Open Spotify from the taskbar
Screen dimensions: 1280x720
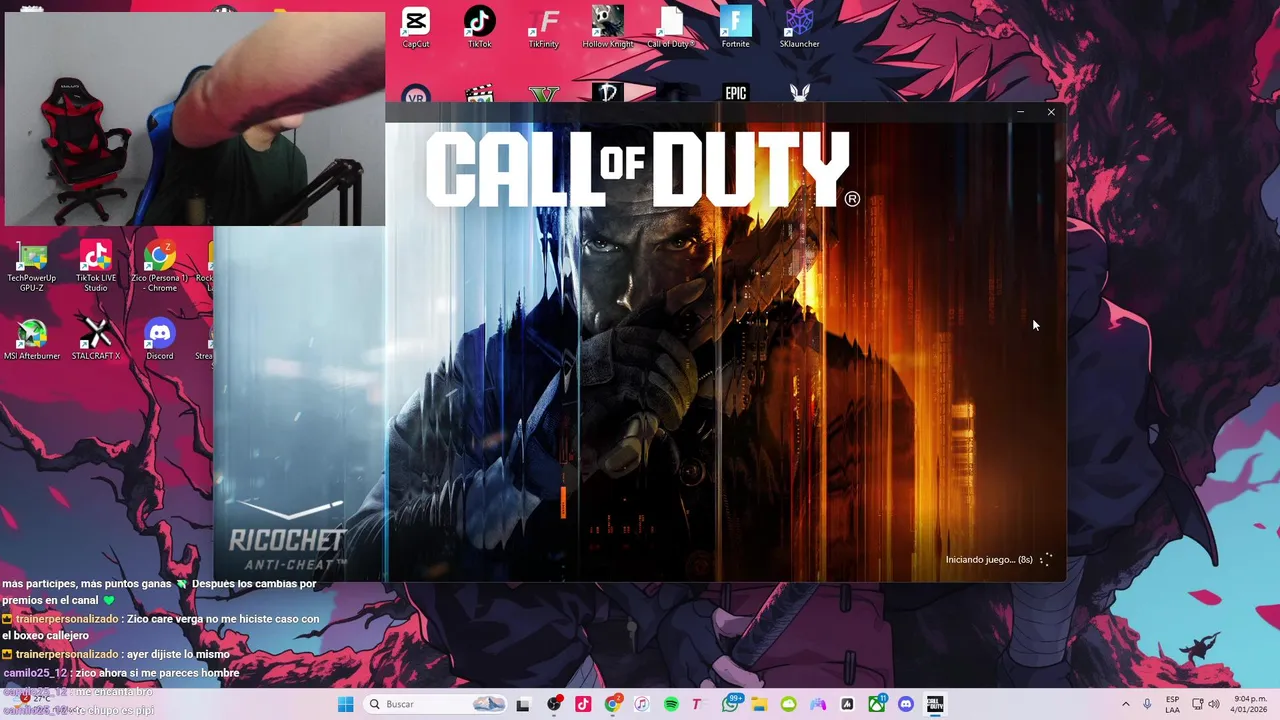[671, 704]
